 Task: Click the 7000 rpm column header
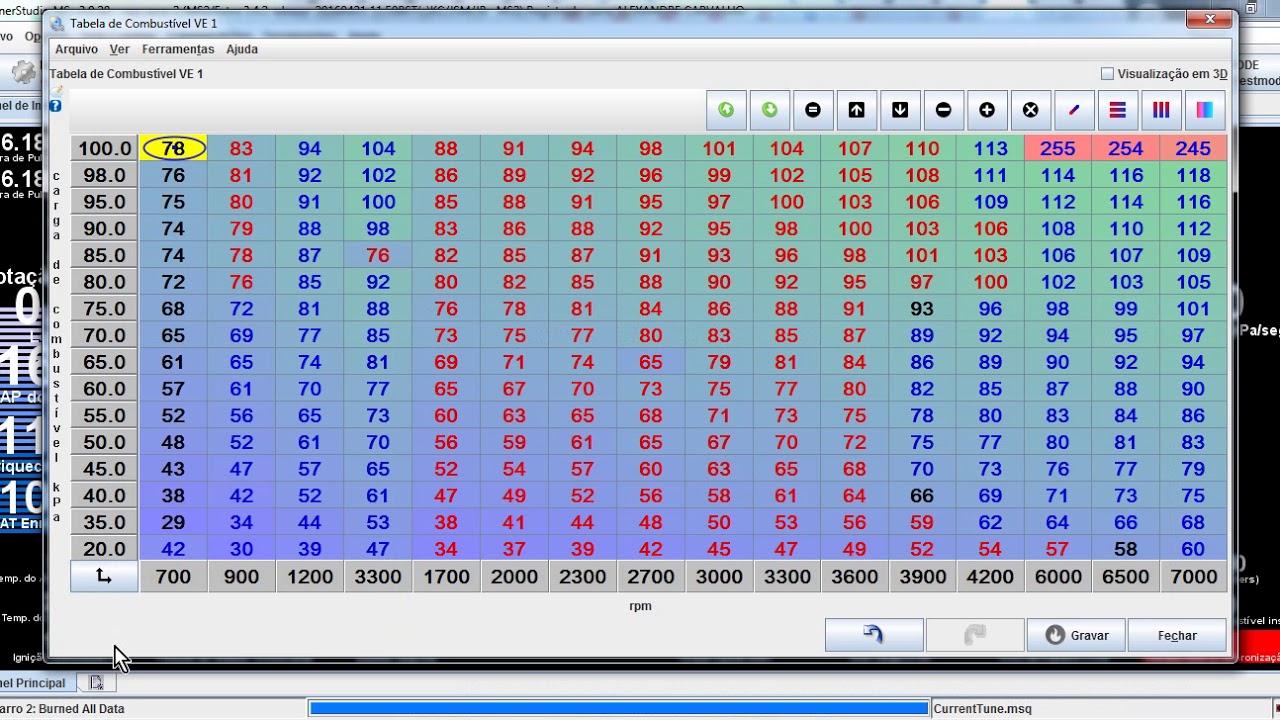1193,577
